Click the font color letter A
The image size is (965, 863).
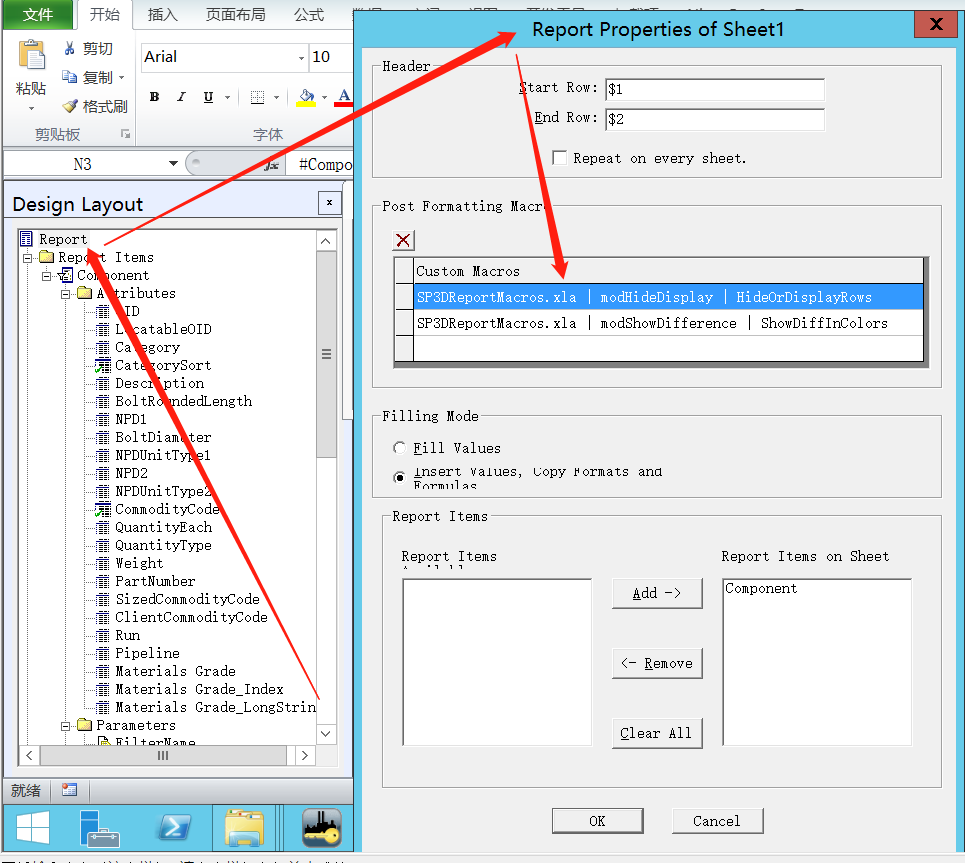pos(344,97)
